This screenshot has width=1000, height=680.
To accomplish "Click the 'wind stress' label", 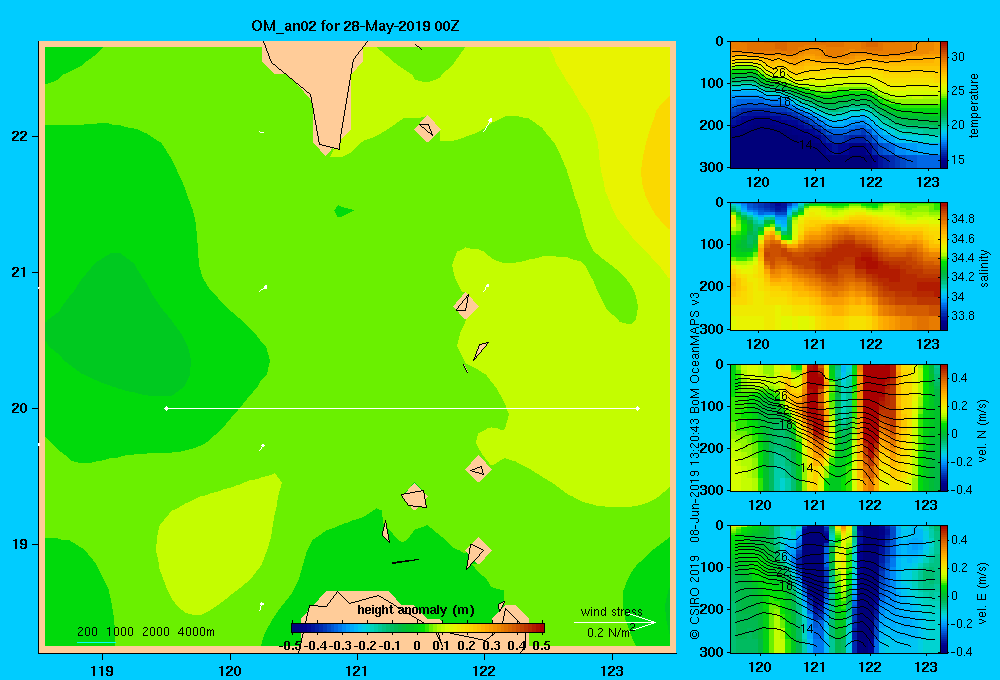I will 612,611.
